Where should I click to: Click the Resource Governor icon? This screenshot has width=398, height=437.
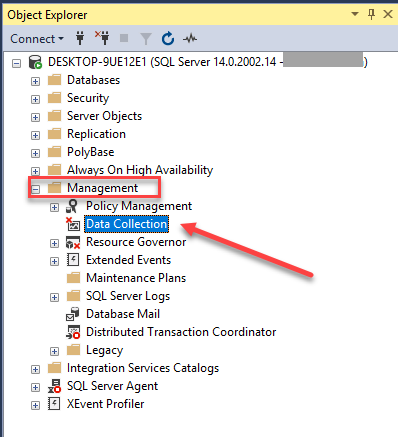pyautogui.click(x=73, y=242)
